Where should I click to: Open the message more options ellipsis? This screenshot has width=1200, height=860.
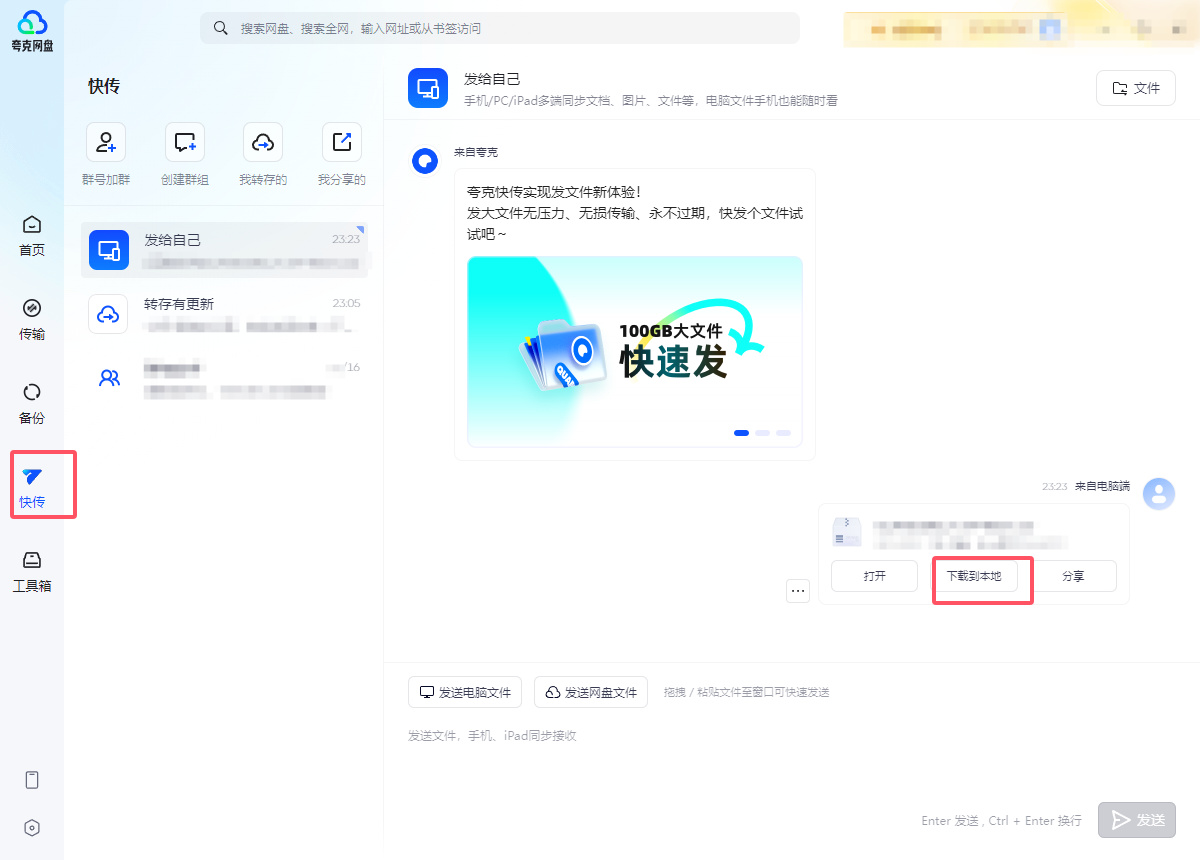798,591
